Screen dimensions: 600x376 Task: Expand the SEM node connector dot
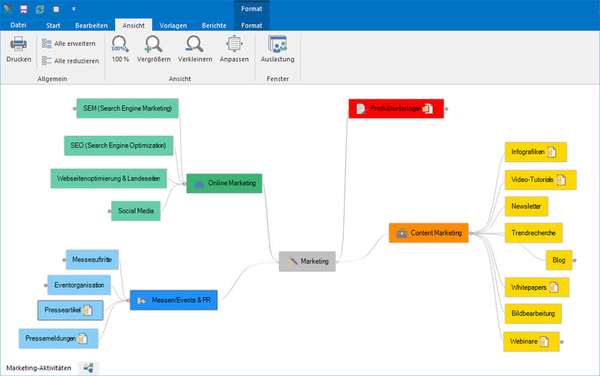point(75,109)
